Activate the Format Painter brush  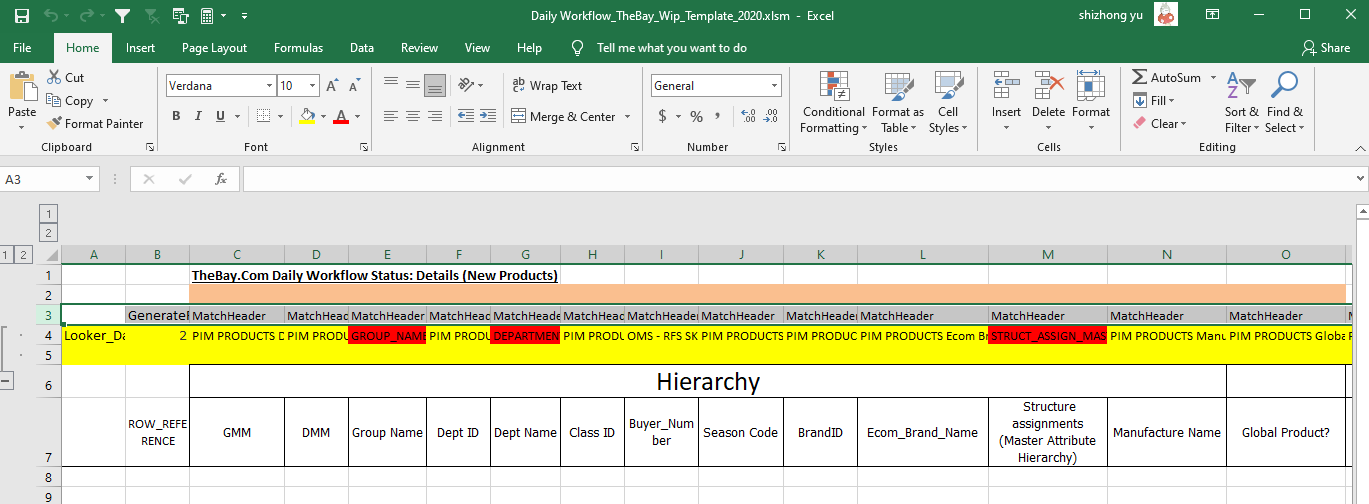point(95,124)
